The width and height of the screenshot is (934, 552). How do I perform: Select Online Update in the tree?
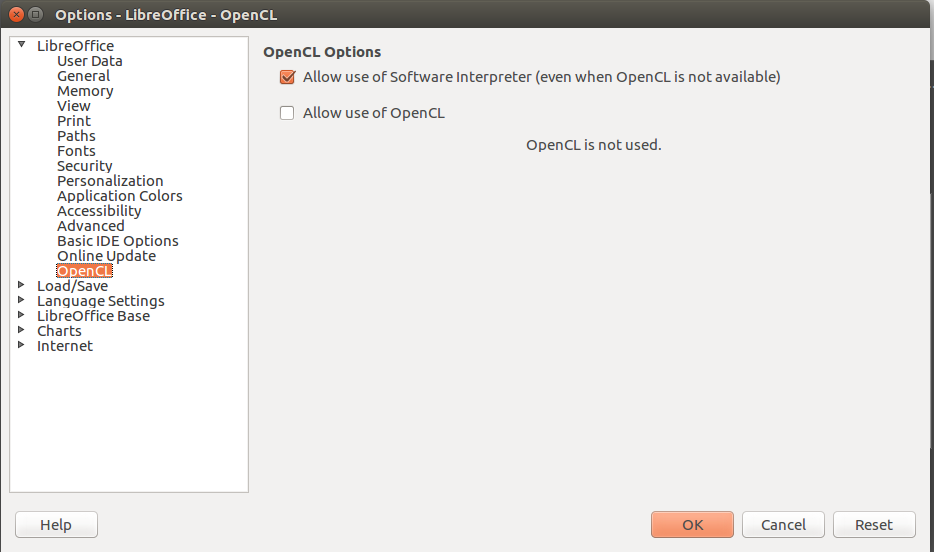[x=106, y=256]
